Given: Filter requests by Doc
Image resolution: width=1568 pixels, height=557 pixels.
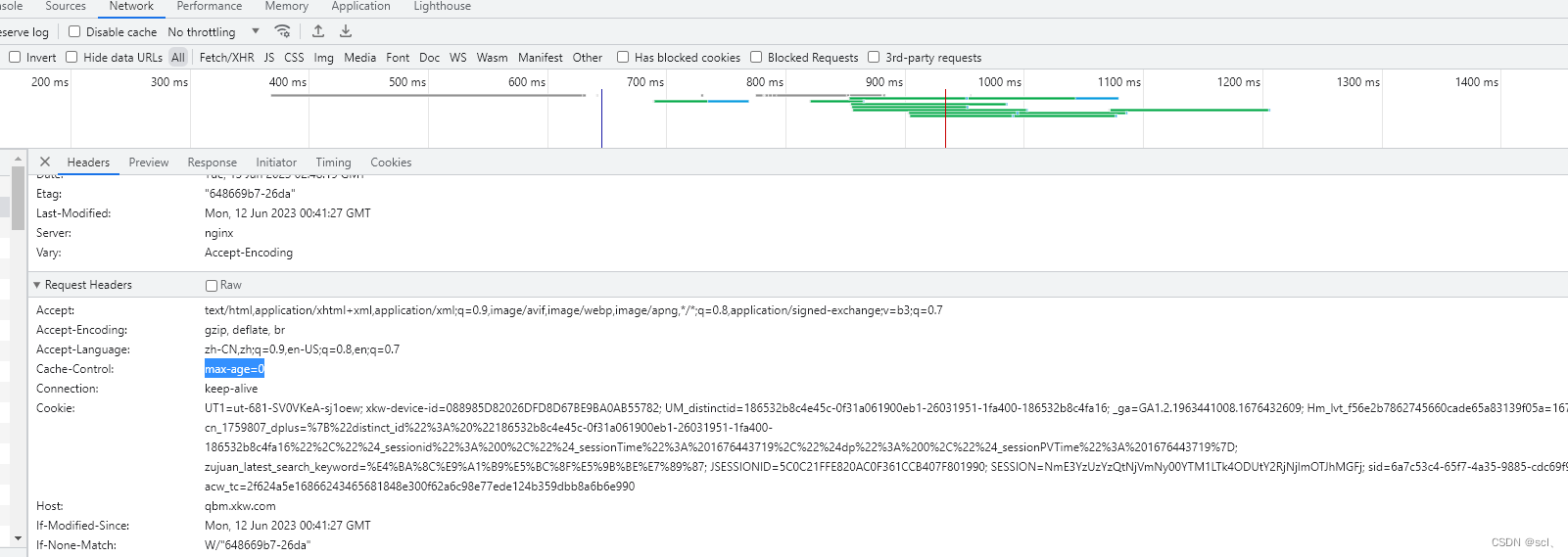Looking at the screenshot, I should coord(429,58).
